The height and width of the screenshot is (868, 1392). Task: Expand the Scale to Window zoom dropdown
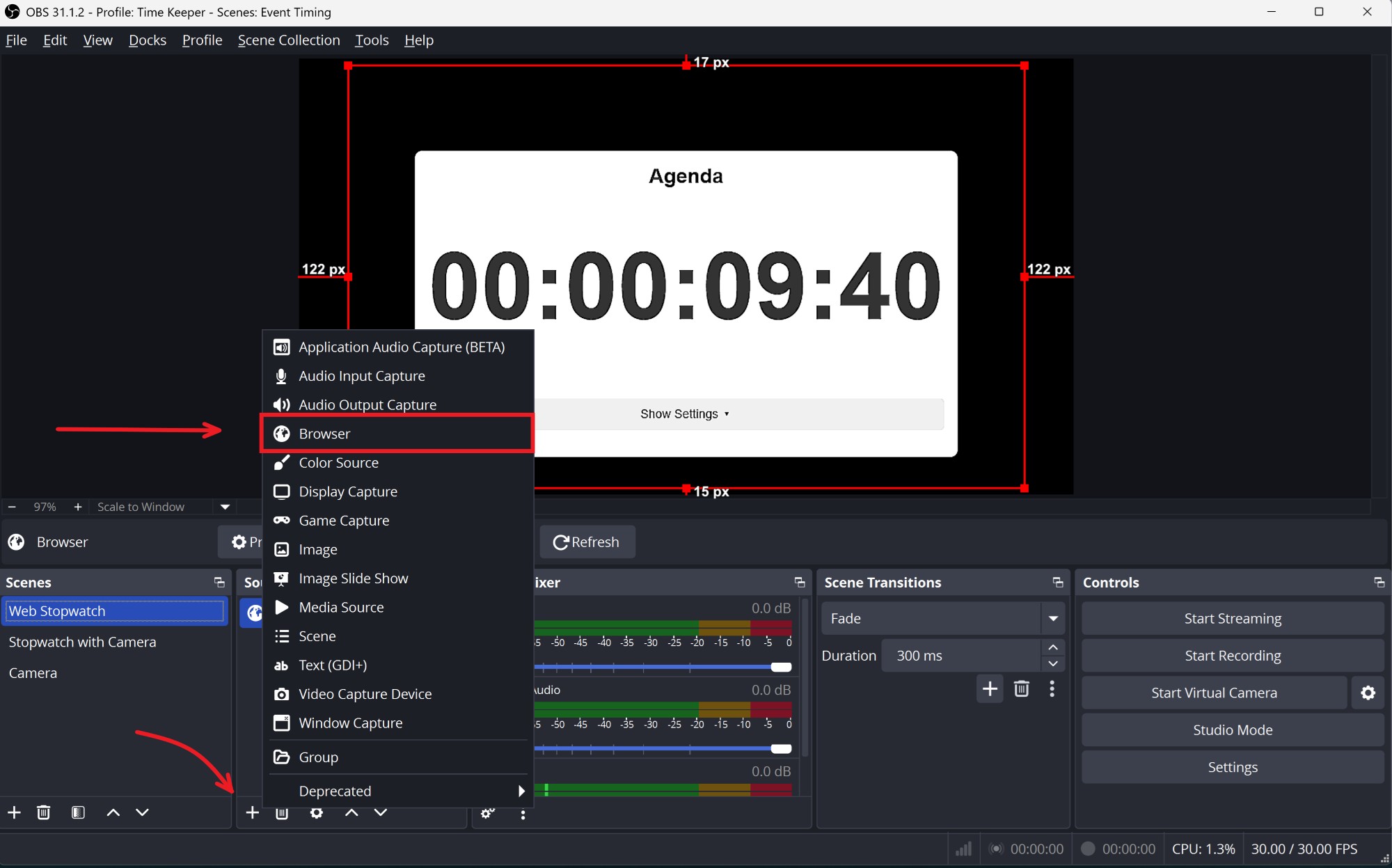pos(225,507)
